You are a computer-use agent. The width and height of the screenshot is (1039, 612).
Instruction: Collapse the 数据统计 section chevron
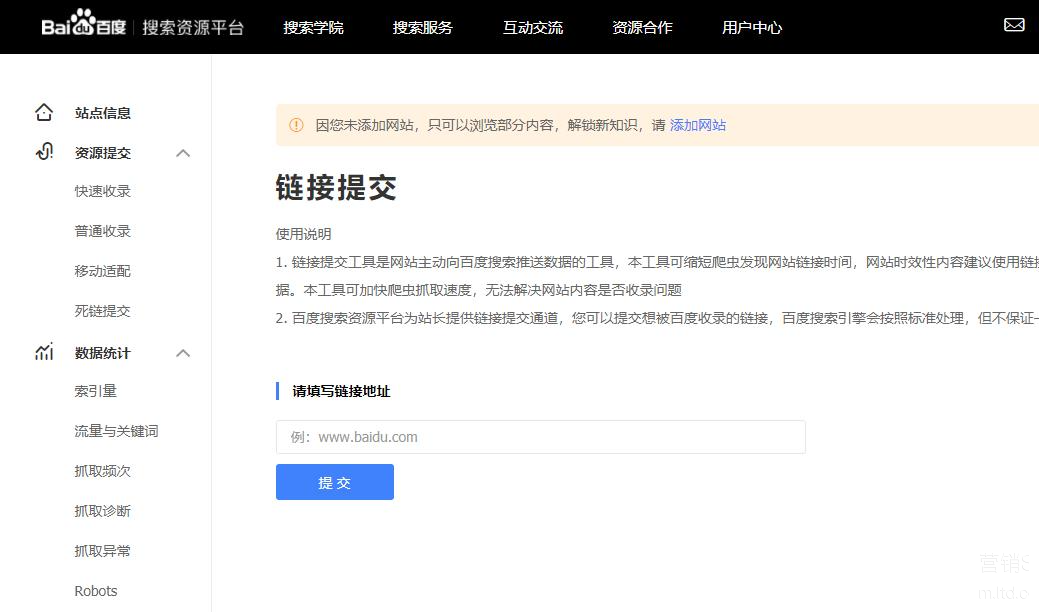click(183, 353)
